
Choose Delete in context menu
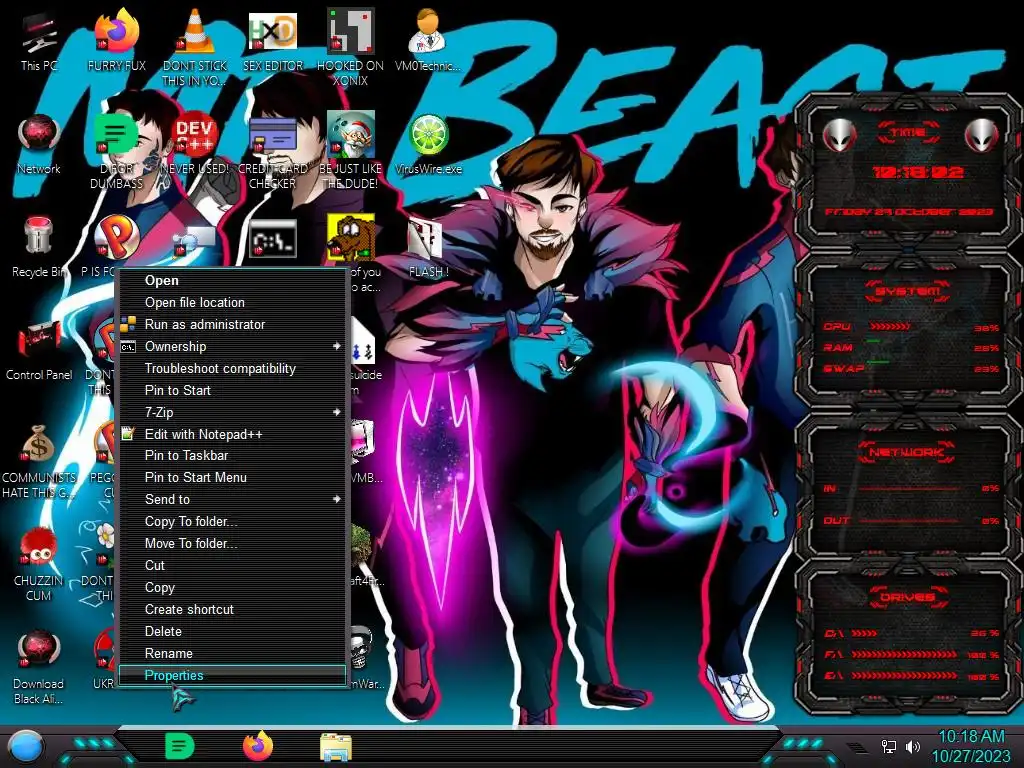[x=232, y=632]
